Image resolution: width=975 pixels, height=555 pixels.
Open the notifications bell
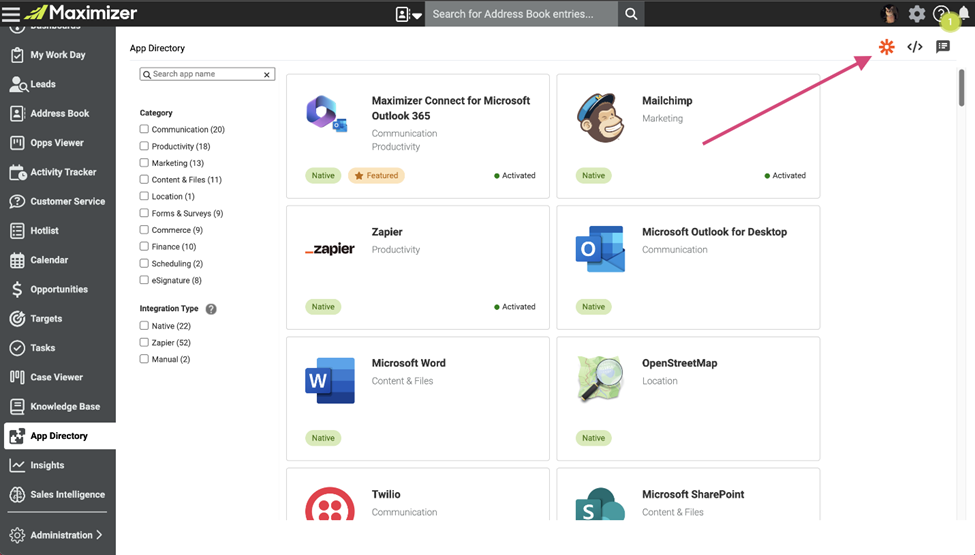(964, 14)
